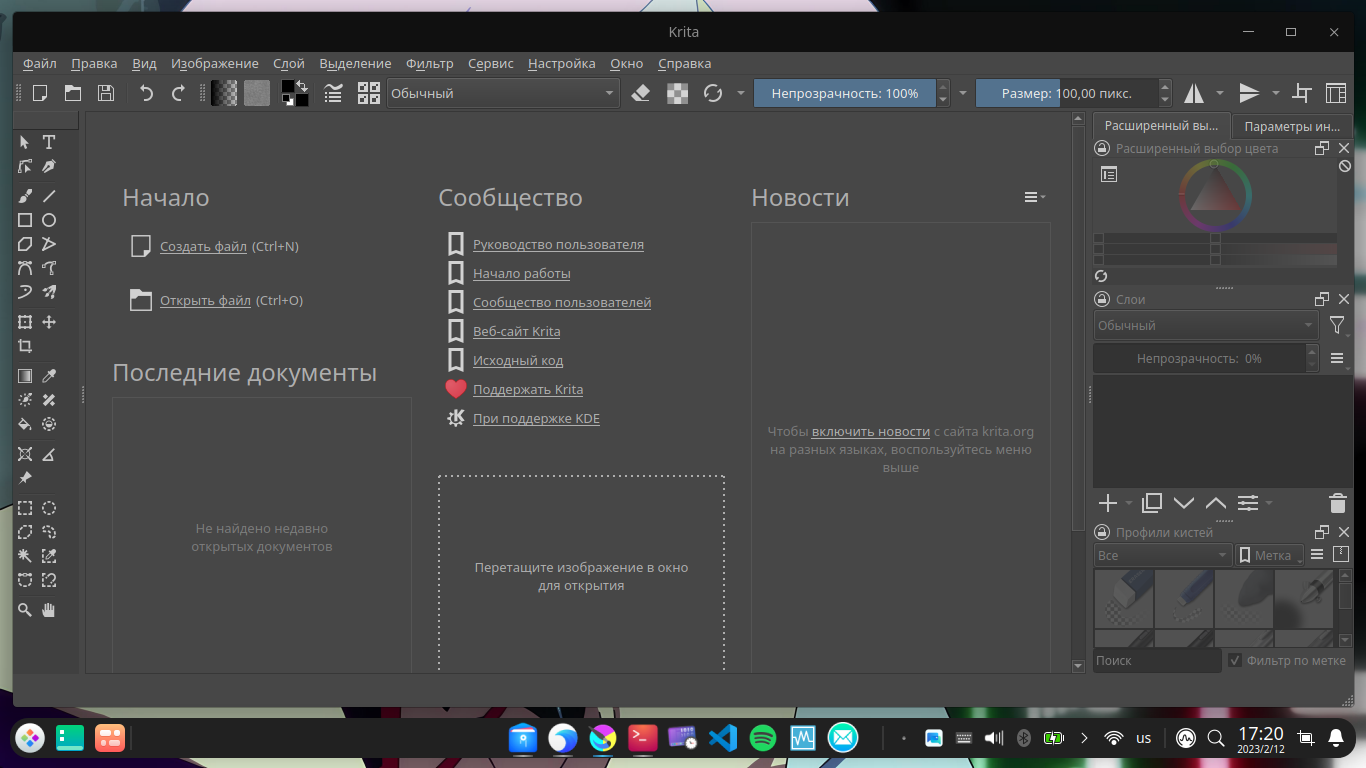Select the move layer tool
The width and height of the screenshot is (1366, 768).
tap(48, 322)
